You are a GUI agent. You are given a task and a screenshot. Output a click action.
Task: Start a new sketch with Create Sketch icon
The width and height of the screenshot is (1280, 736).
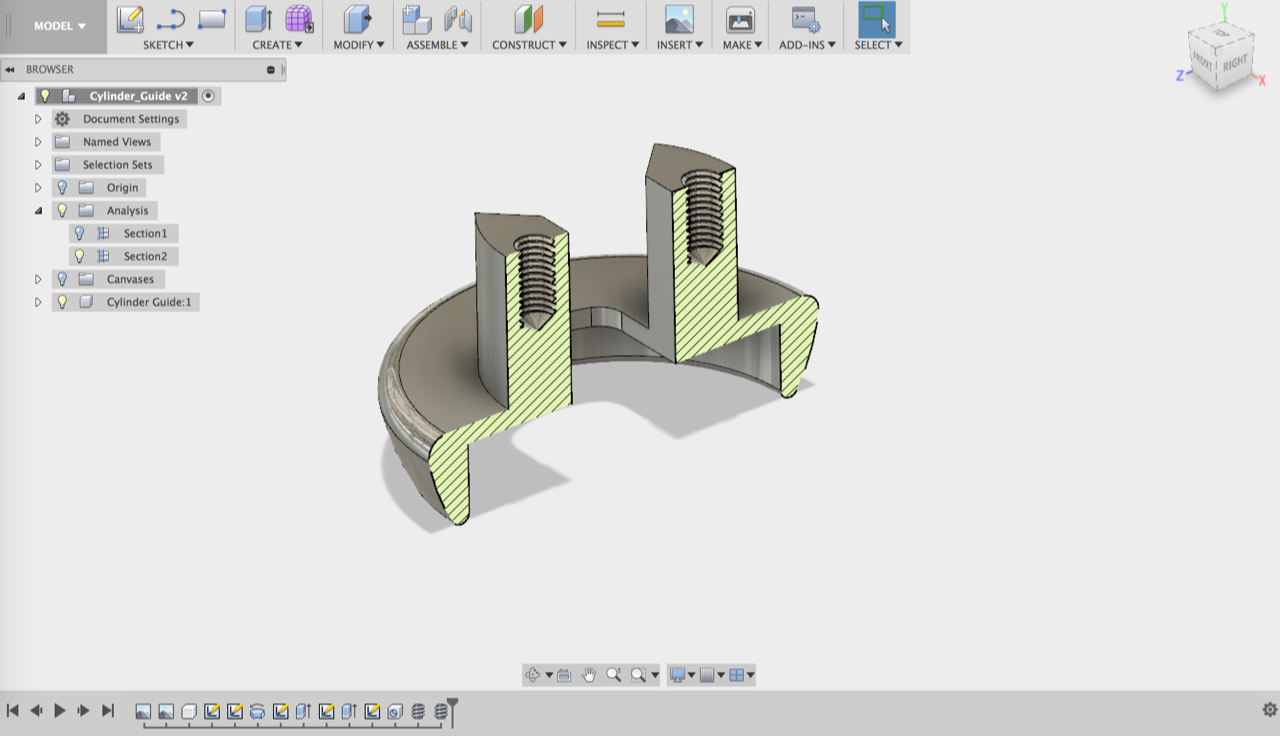coord(130,19)
